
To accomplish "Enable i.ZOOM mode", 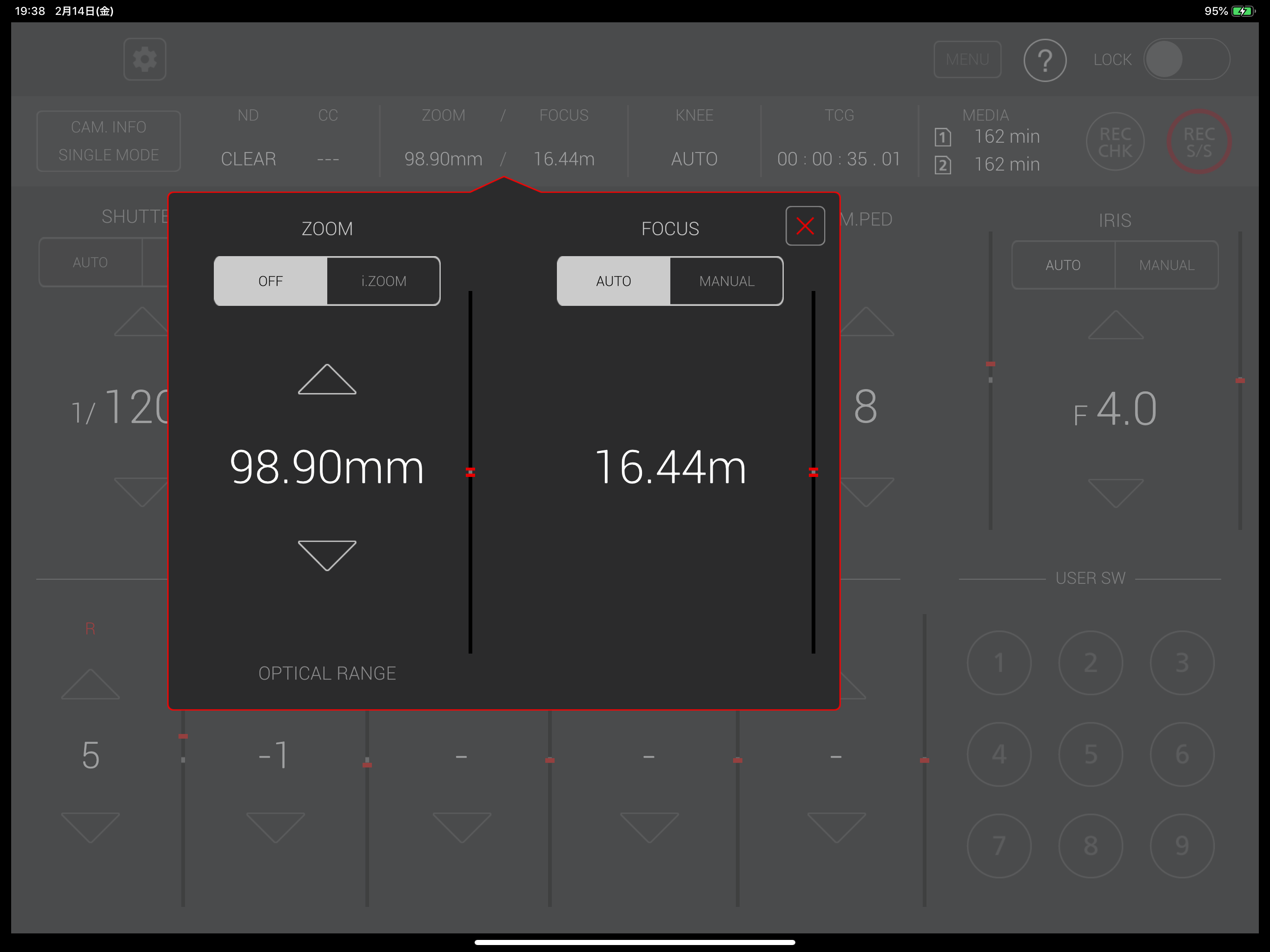I will (384, 281).
